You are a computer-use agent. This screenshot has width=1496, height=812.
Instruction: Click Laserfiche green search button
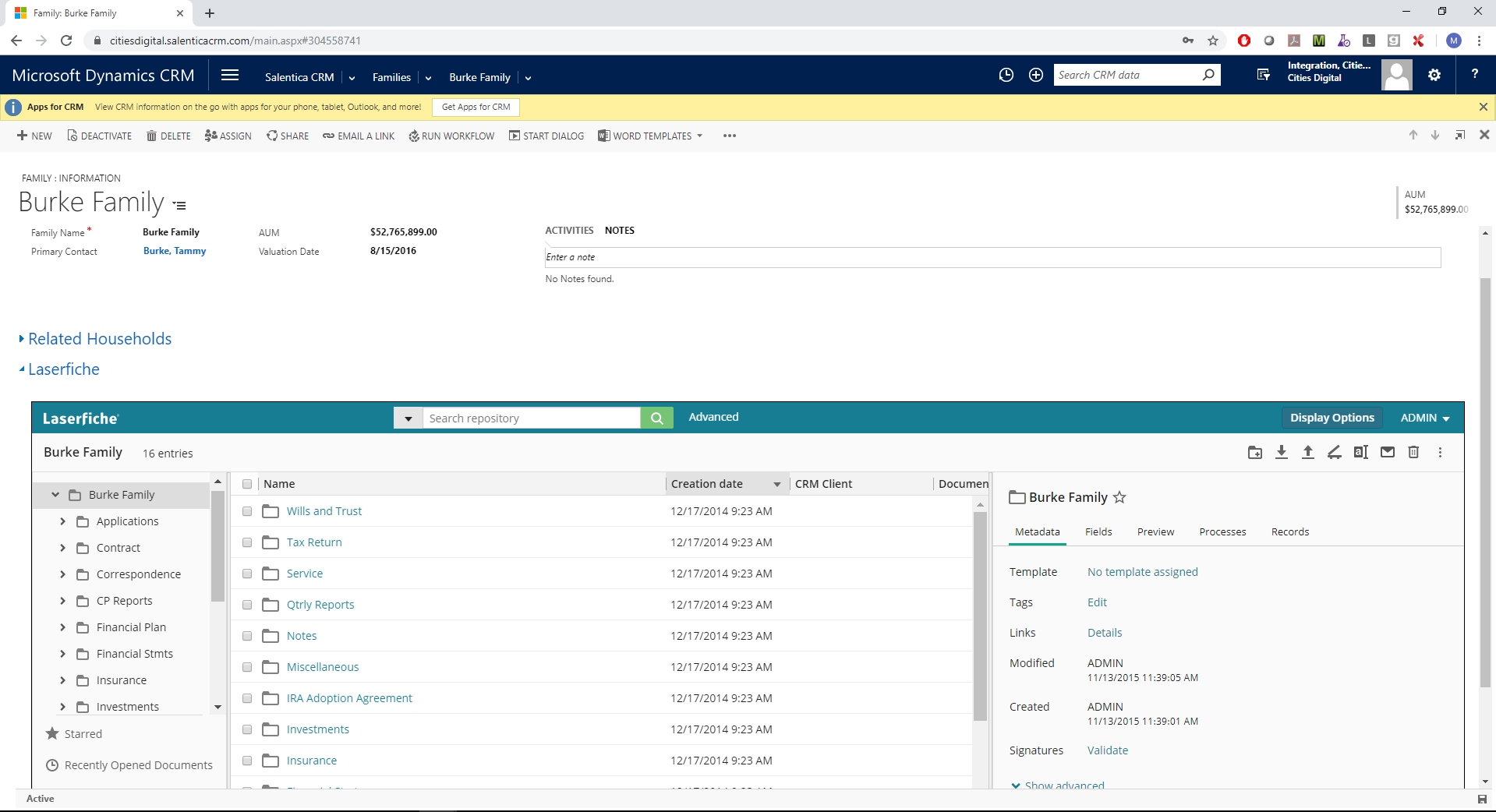tap(657, 418)
